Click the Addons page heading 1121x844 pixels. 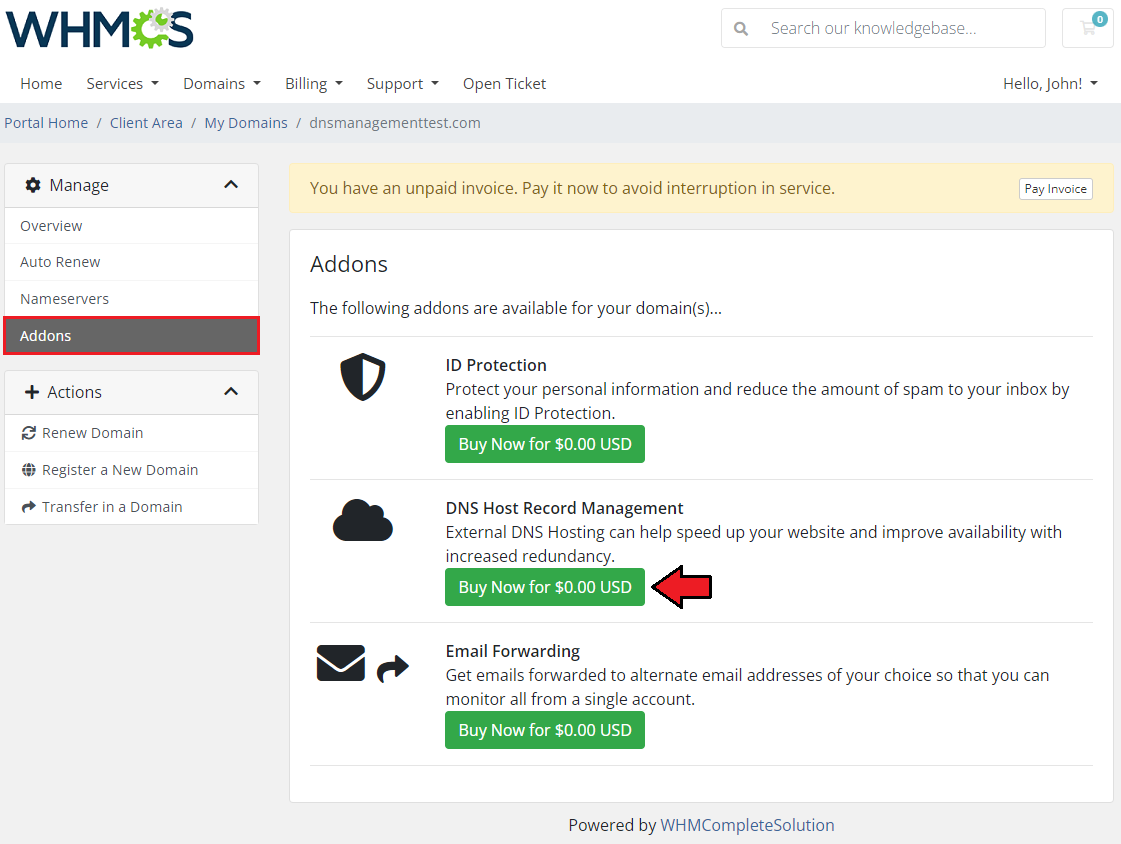[349, 264]
